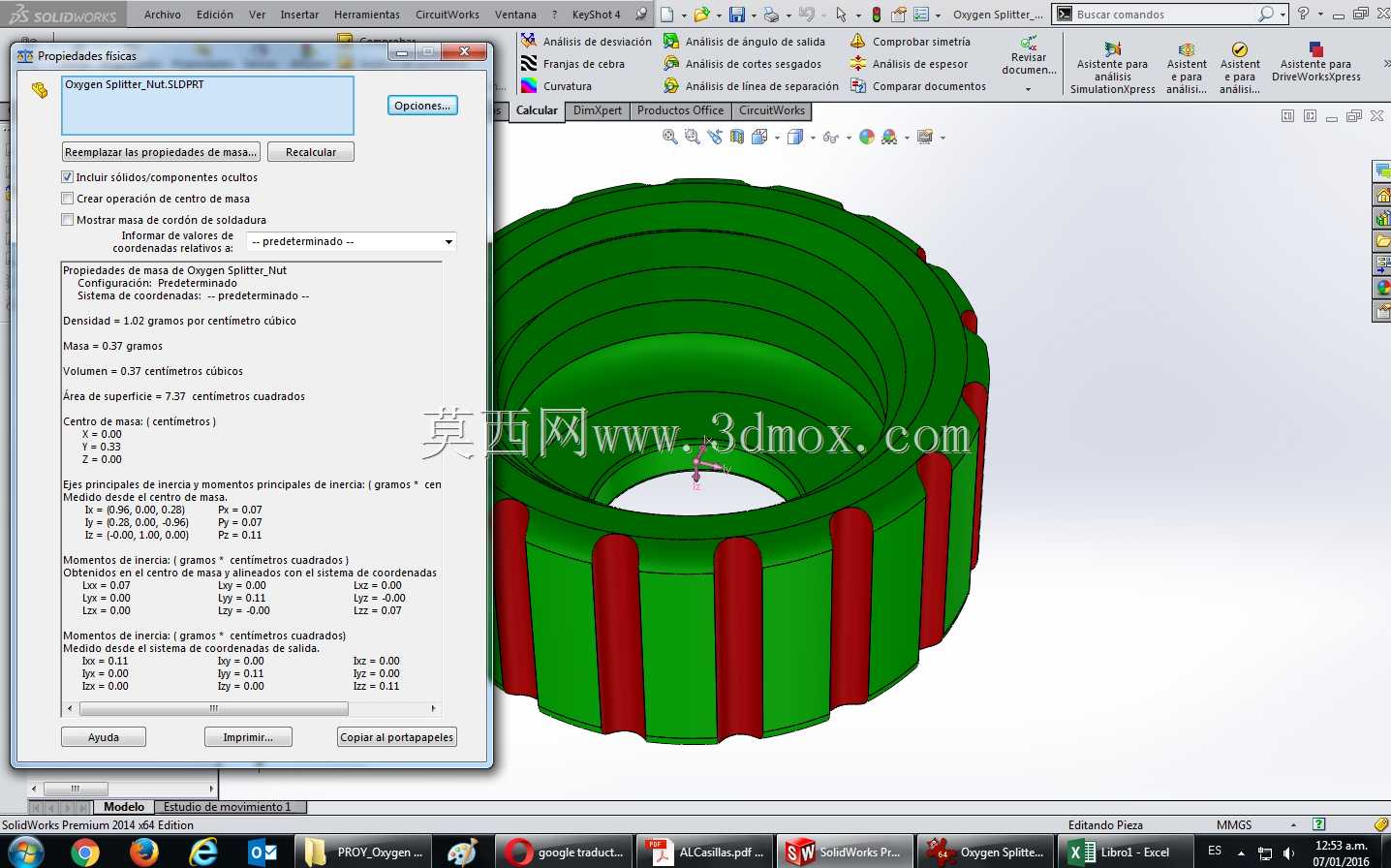Click the Imprimir button

coord(248,737)
